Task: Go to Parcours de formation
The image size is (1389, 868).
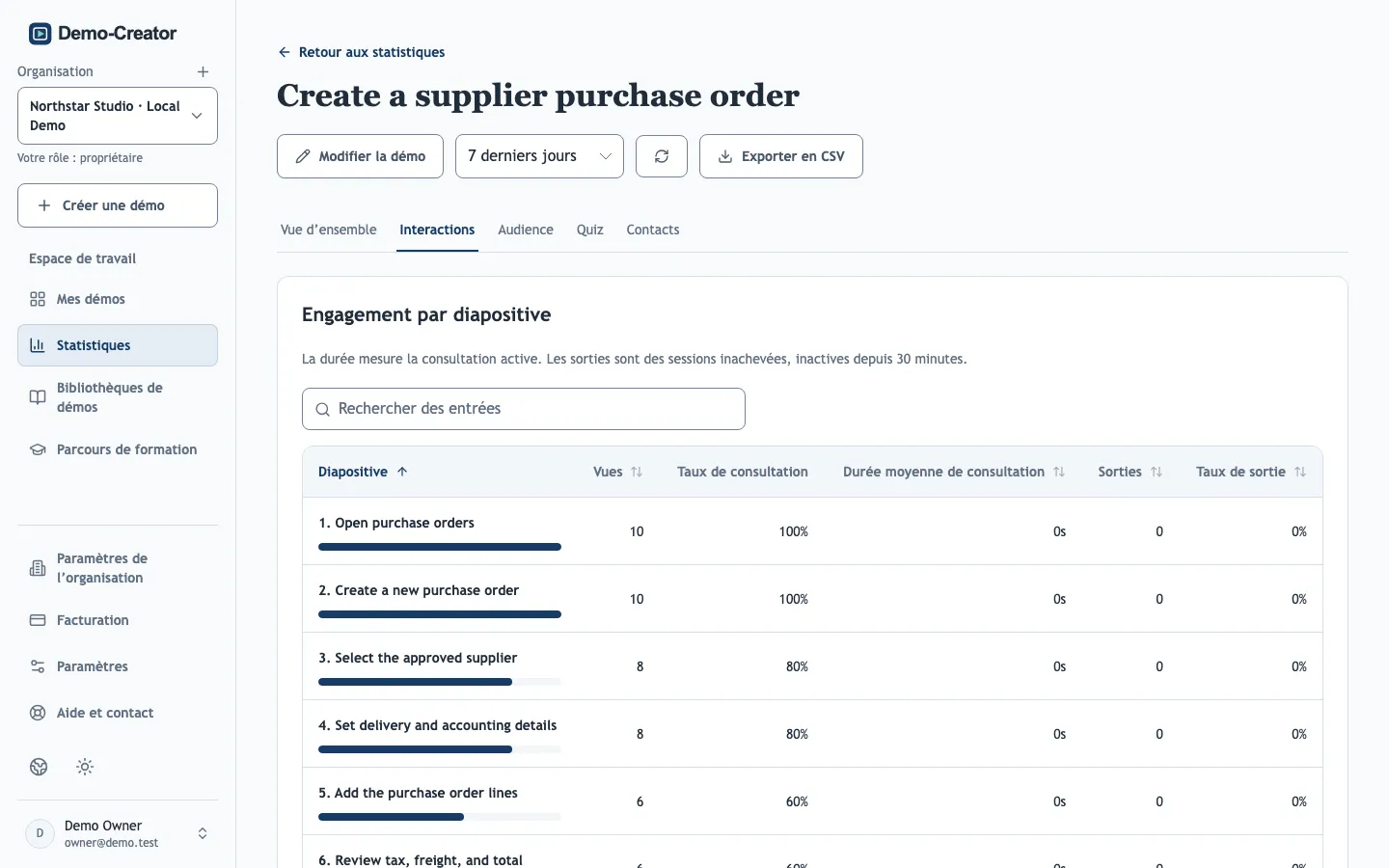Action: coord(118,449)
